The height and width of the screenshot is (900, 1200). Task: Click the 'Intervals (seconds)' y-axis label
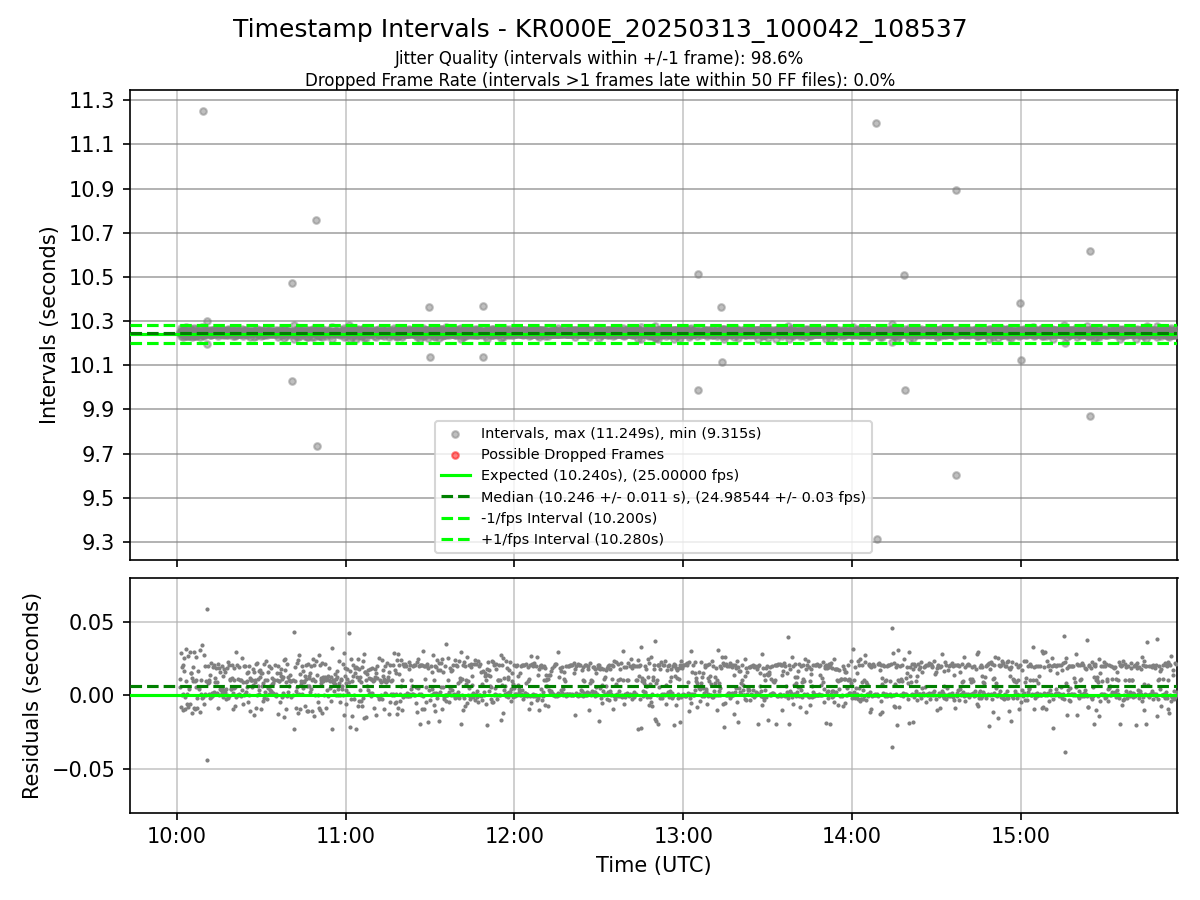(49, 325)
